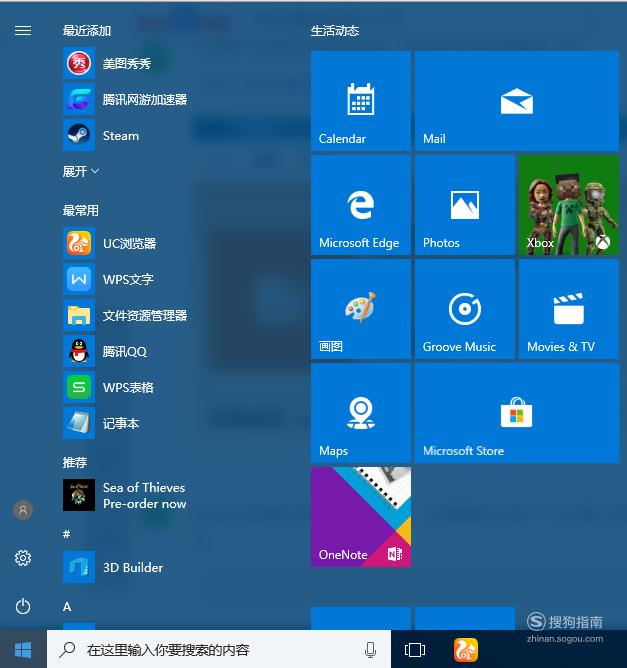
Task: Click the 推荐 section heading
Action: pos(75,462)
